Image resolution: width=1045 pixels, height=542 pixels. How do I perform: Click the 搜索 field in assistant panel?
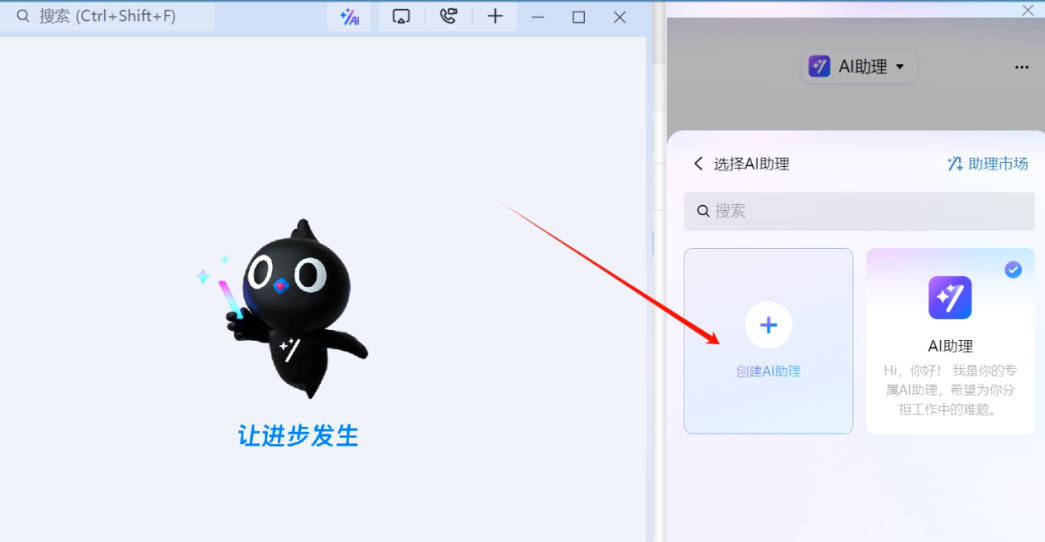click(x=859, y=211)
